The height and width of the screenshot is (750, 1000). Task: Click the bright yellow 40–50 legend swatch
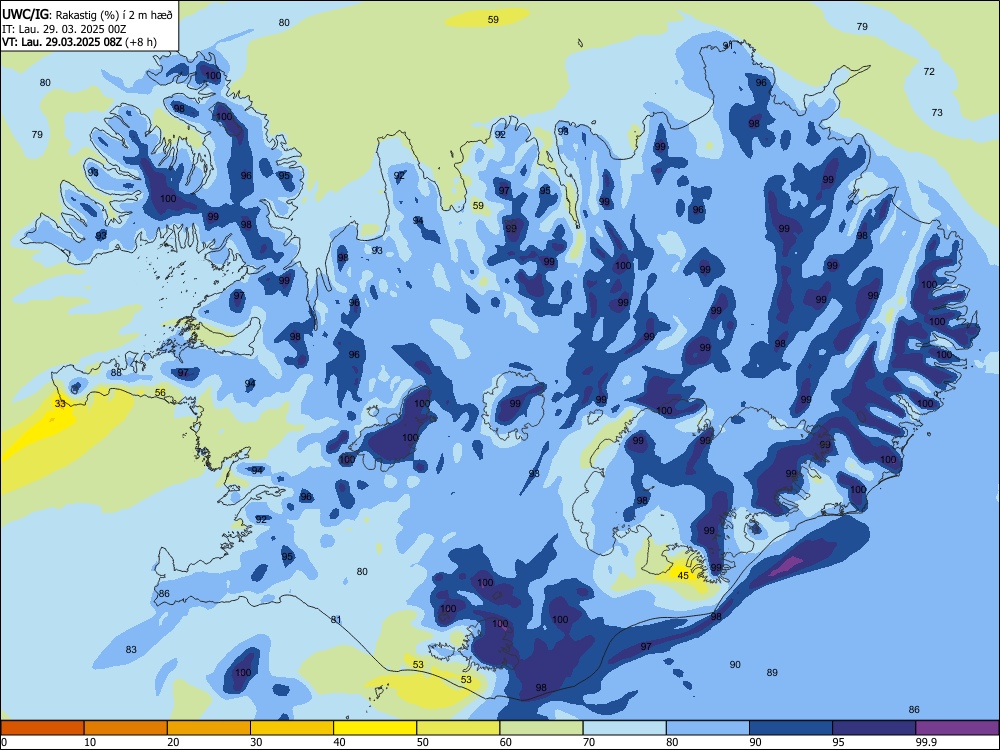(375, 728)
